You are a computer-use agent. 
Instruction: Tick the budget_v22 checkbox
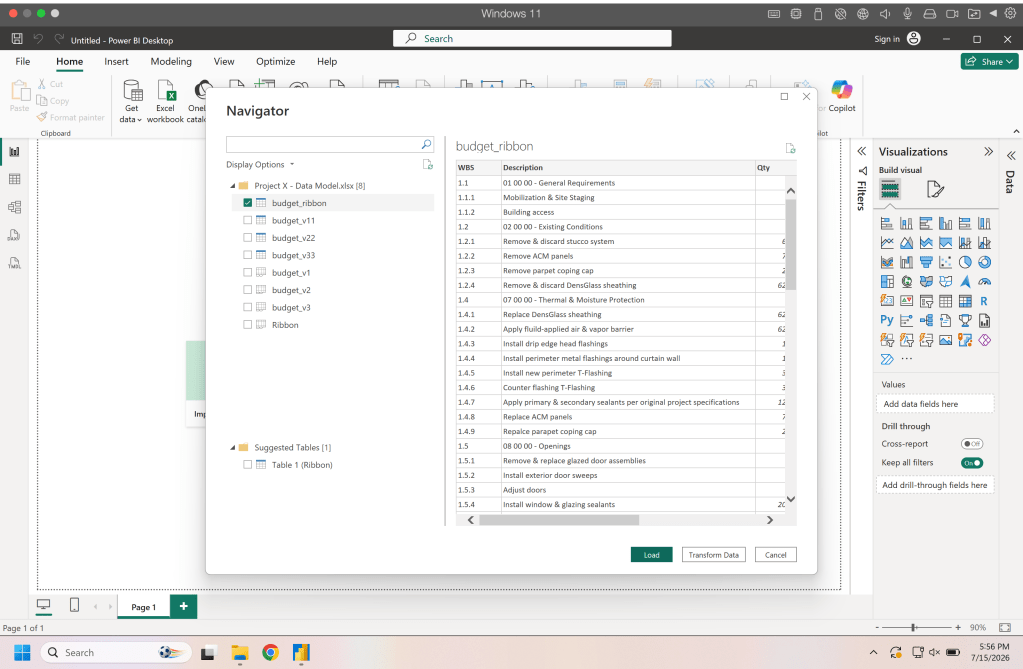coord(247,238)
